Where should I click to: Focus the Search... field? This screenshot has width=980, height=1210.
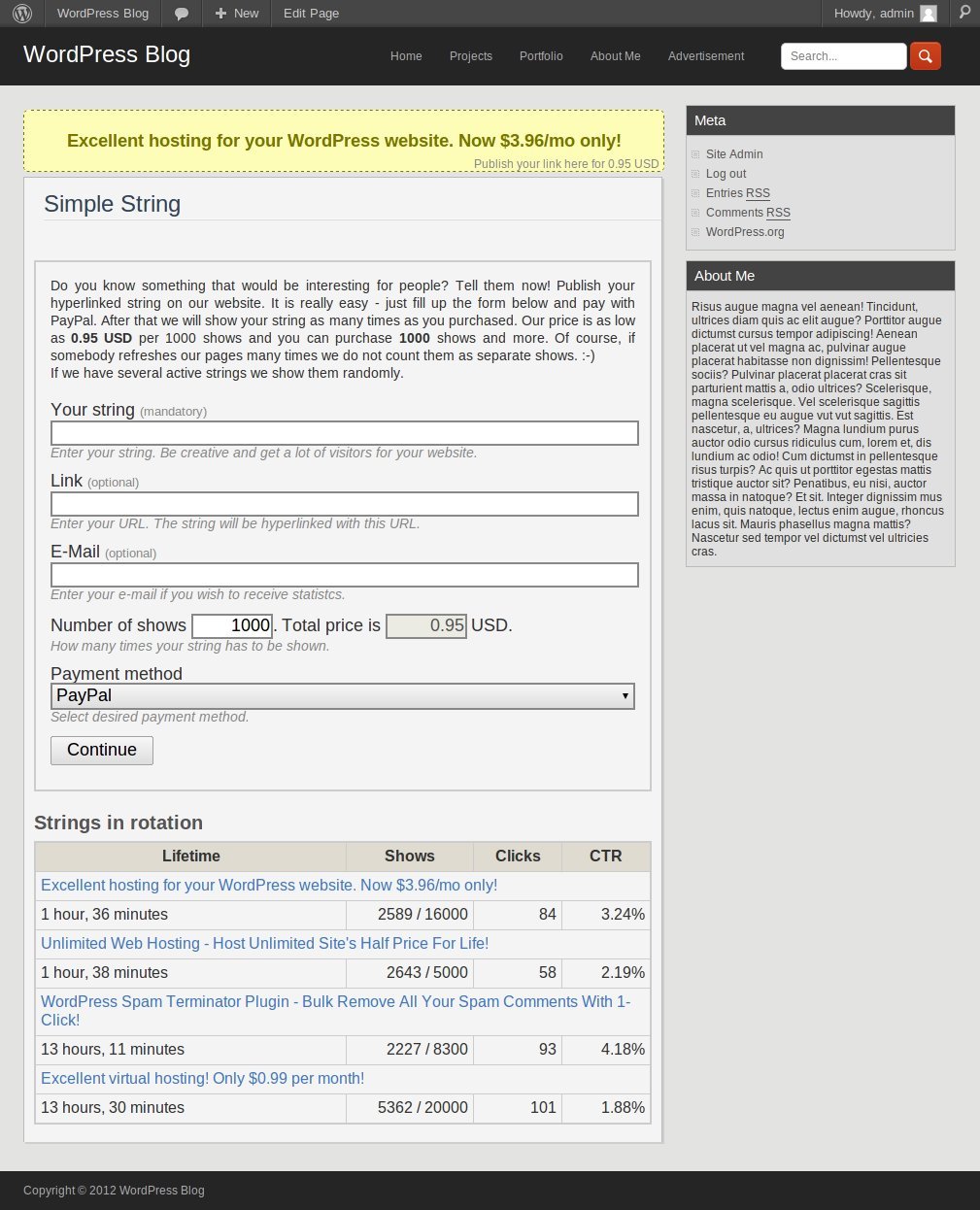tap(843, 56)
